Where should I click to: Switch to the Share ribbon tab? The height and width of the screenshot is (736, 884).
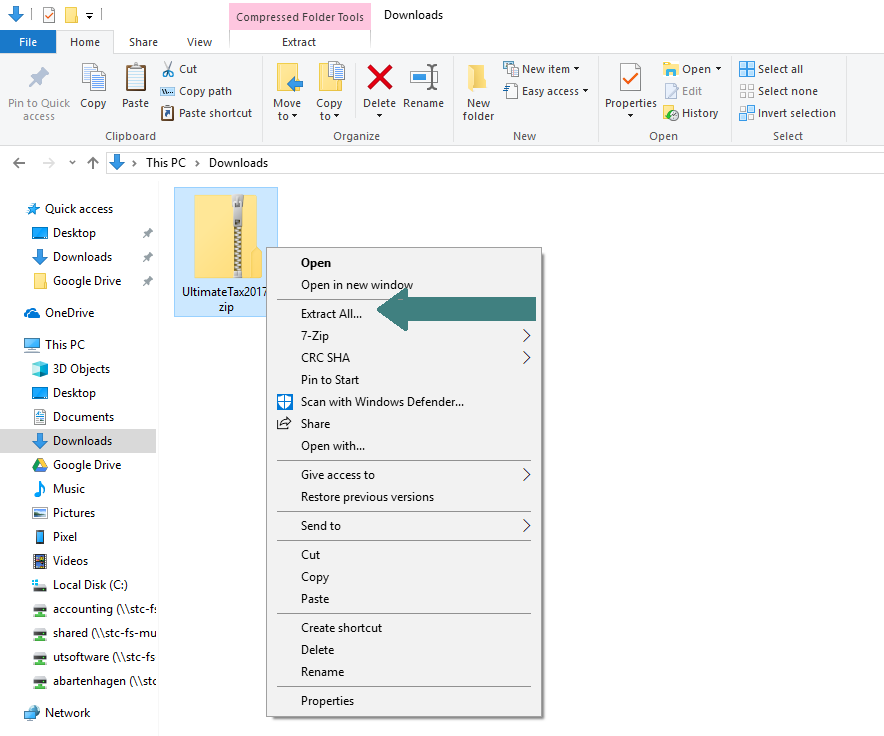[143, 42]
